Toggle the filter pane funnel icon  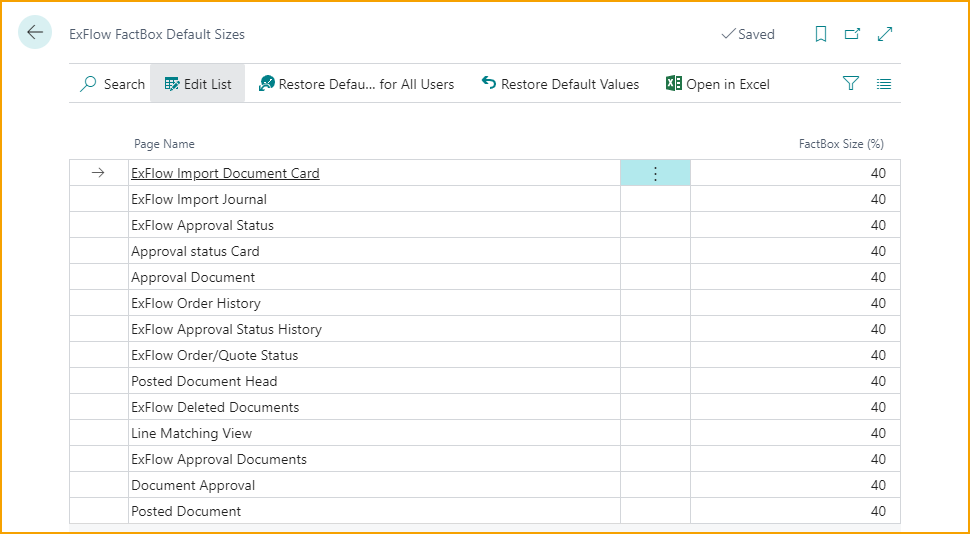[851, 84]
